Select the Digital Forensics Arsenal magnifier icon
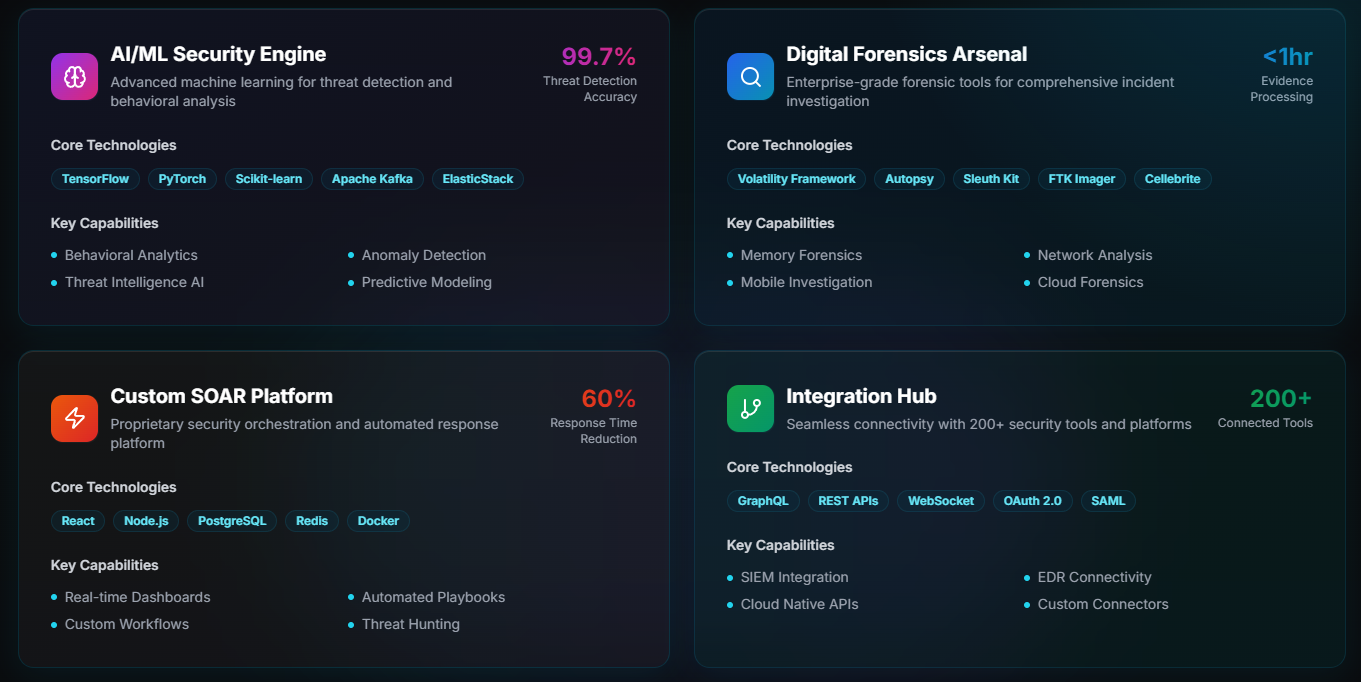 [x=750, y=76]
